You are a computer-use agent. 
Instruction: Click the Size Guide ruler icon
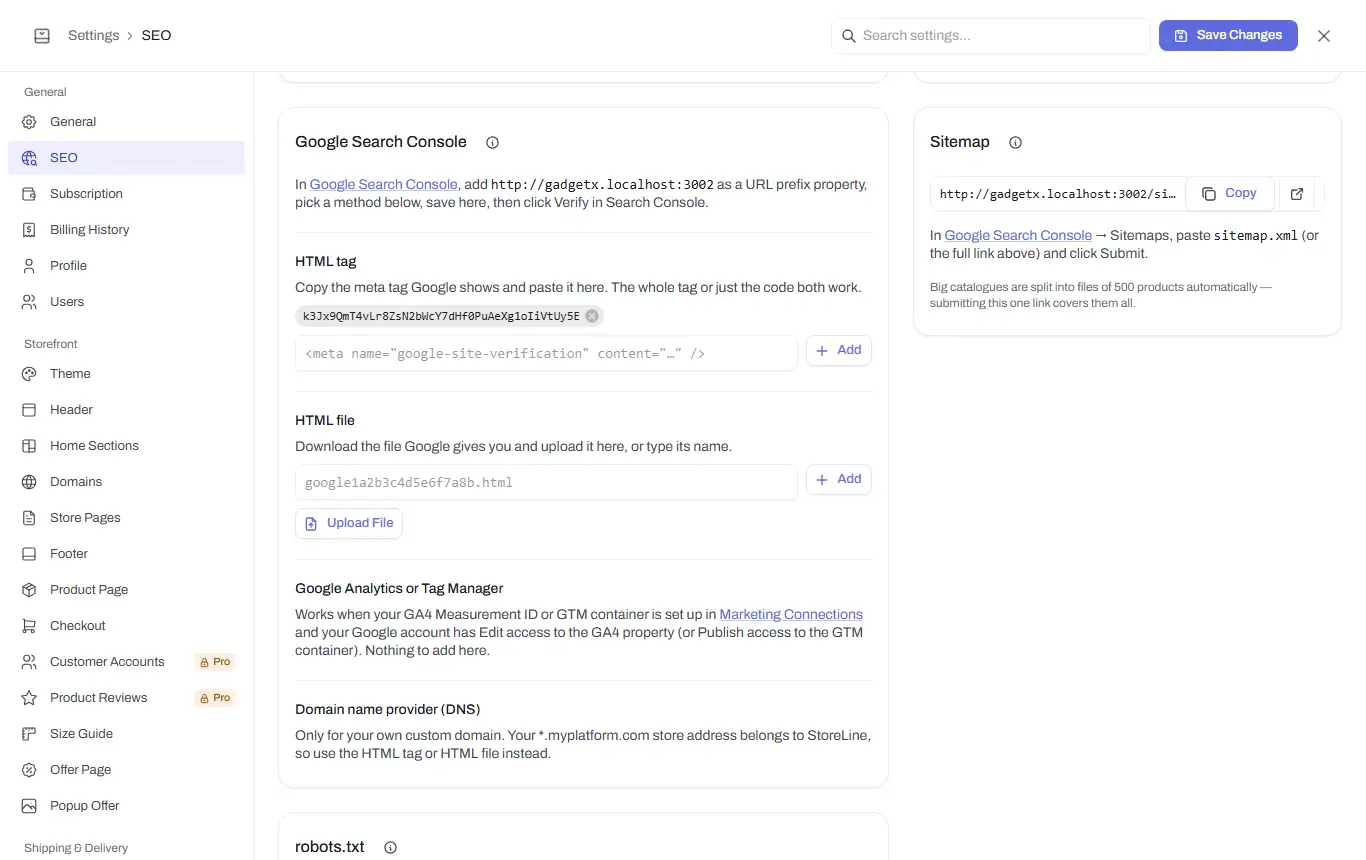click(x=30, y=734)
